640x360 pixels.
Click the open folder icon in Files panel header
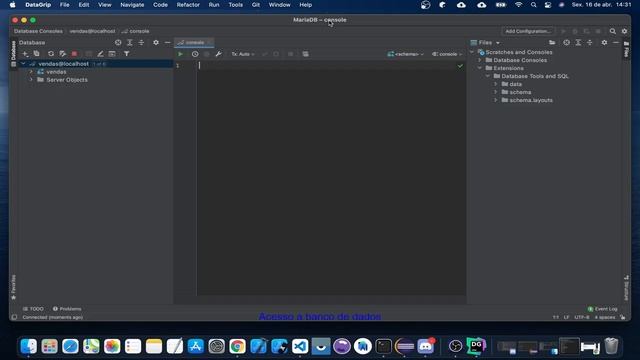[552, 42]
